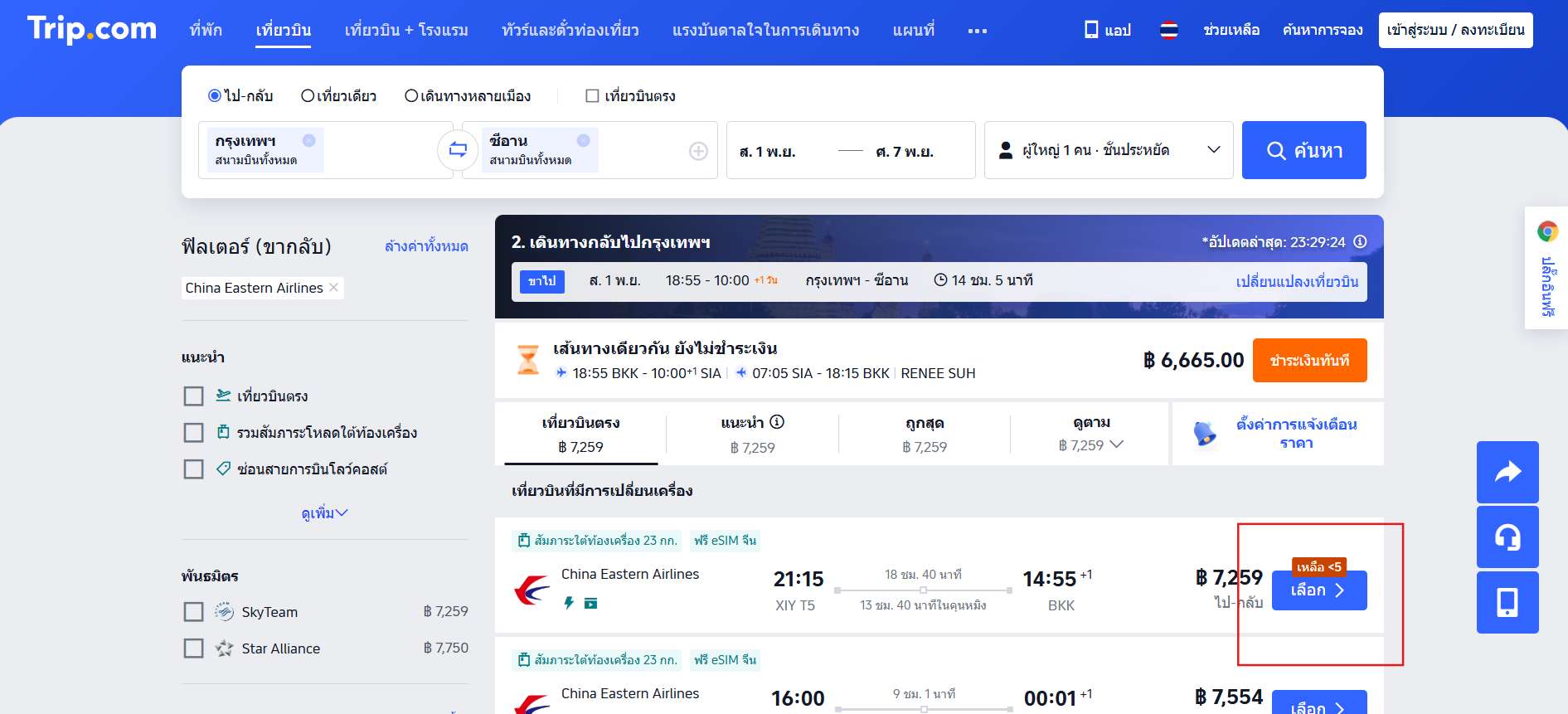The height and width of the screenshot is (714, 1568).
Task: Click the lightning icon under 21:15 flight airline
Action: 569,603
